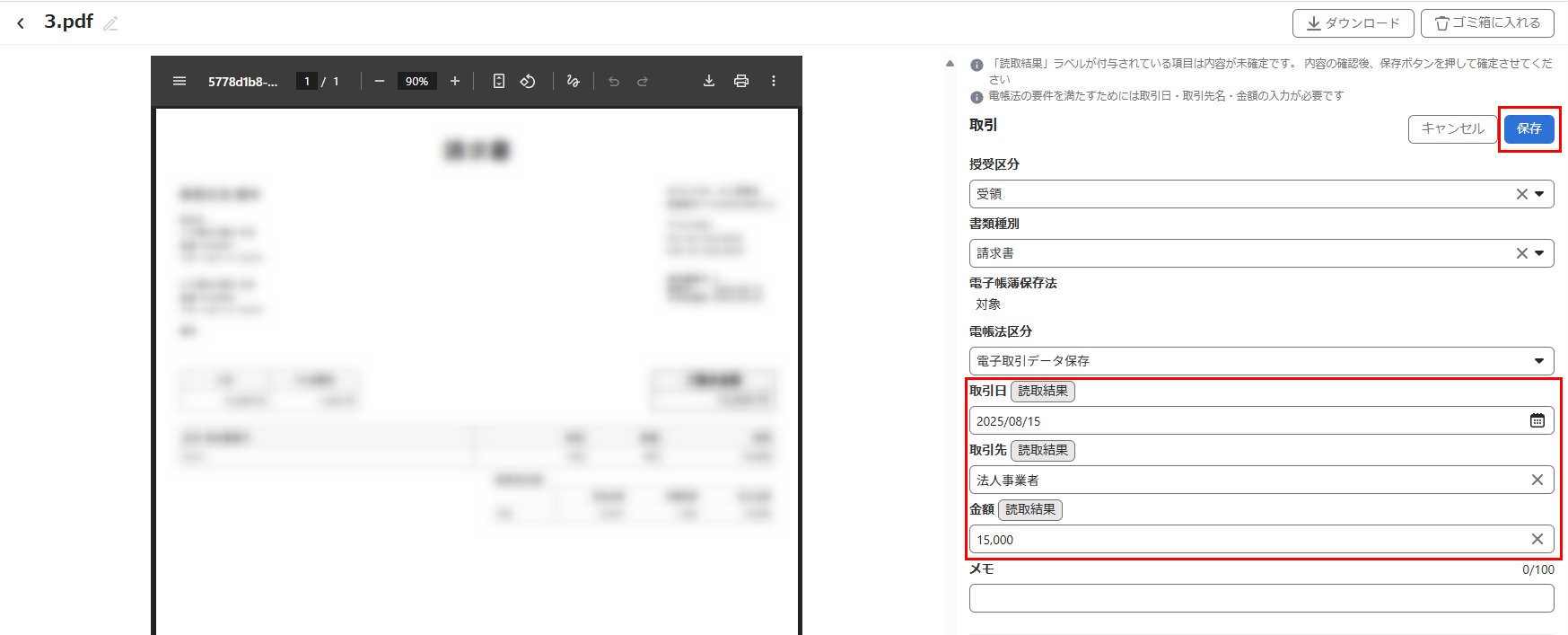Open the PDF viewer sidebar menu
Viewport: 1568px width, 635px height.
point(180,81)
